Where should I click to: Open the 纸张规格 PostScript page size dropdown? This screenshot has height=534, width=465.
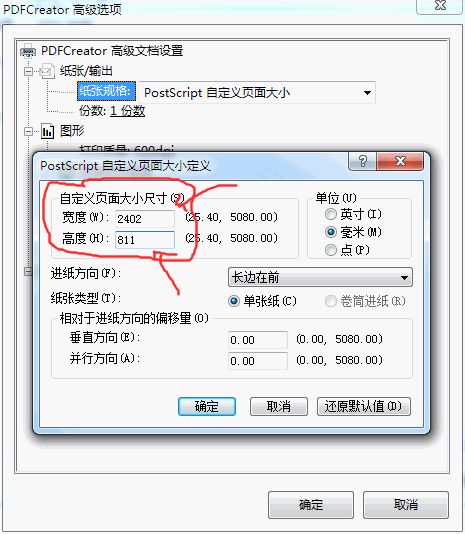click(x=257, y=92)
